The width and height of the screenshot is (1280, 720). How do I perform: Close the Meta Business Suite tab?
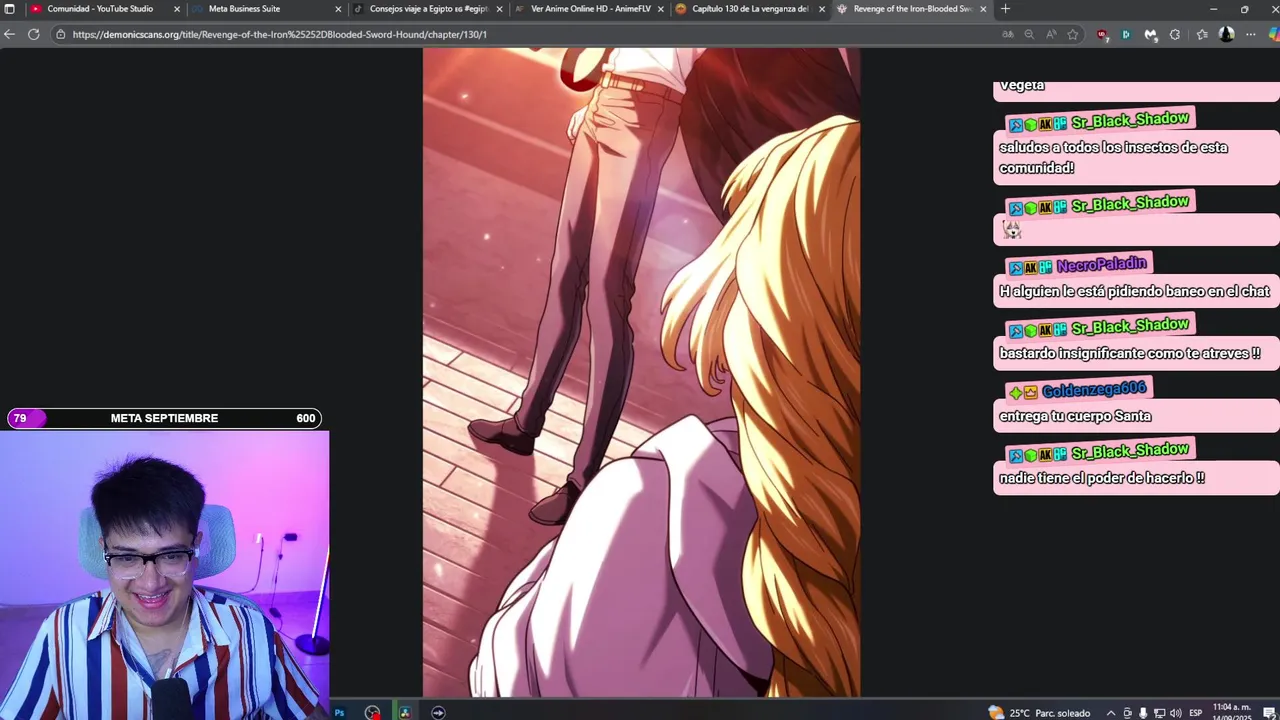(x=338, y=9)
